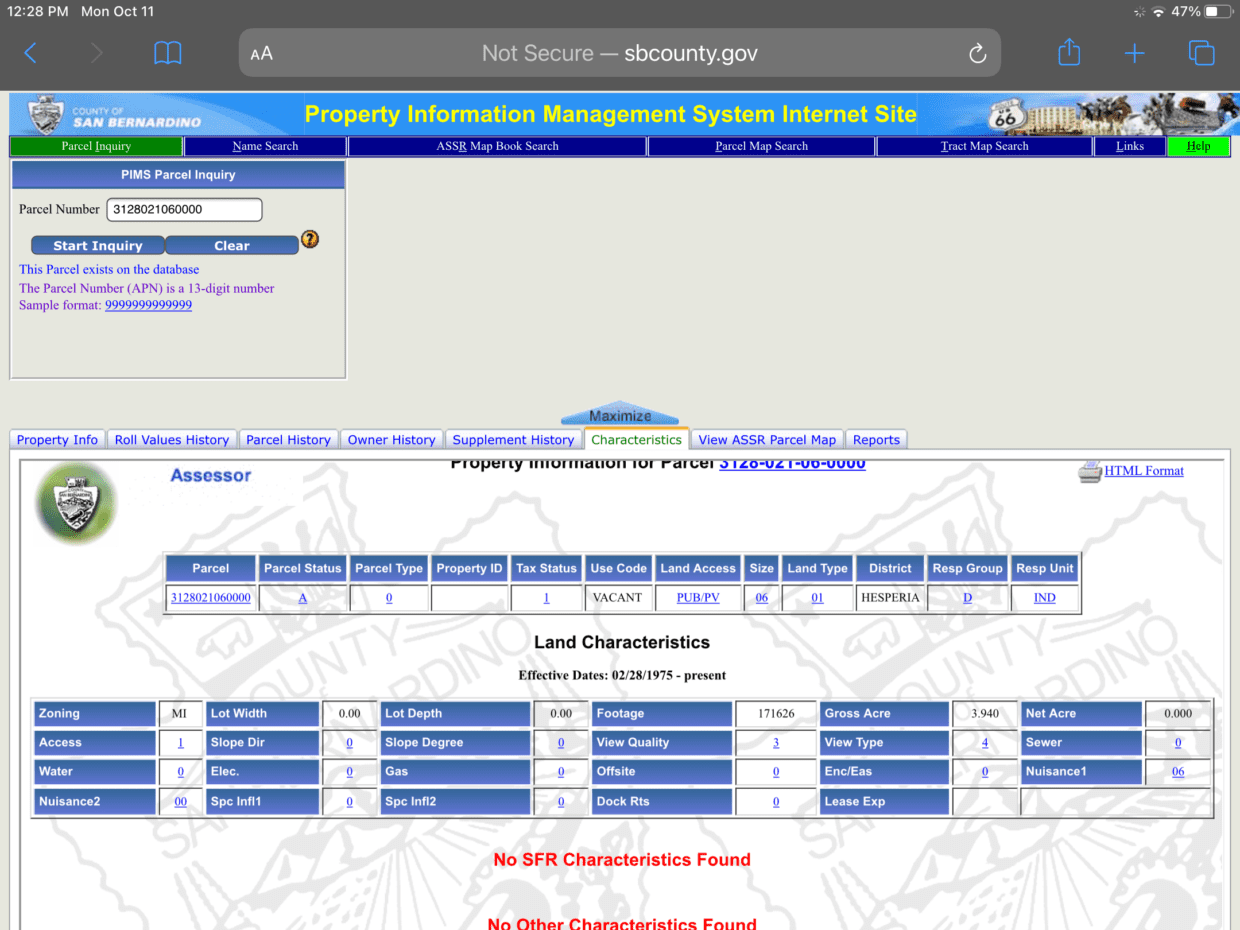Tap the Safari address bar
The height and width of the screenshot is (930, 1240).
620,53
